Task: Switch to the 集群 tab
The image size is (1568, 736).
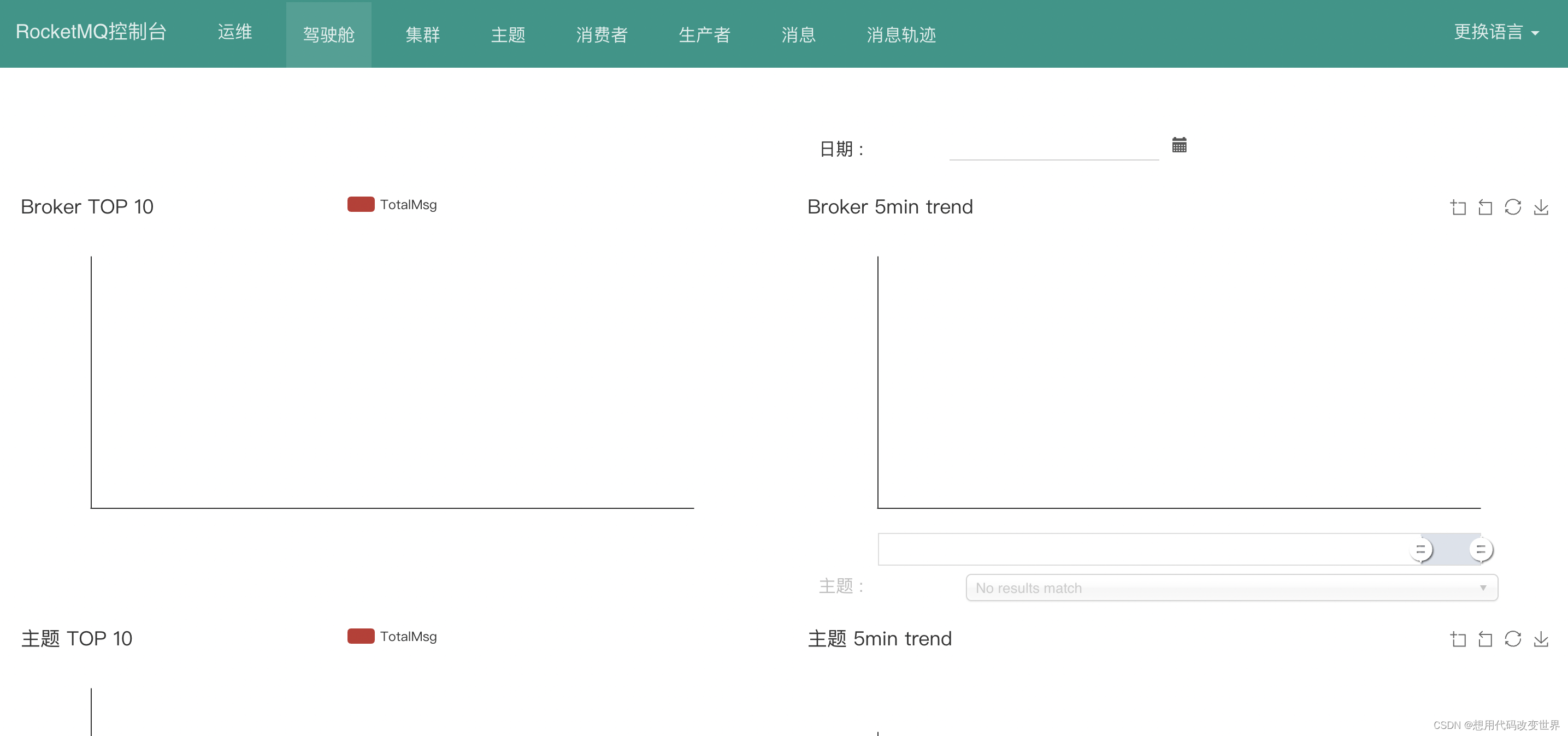Action: coord(422,34)
